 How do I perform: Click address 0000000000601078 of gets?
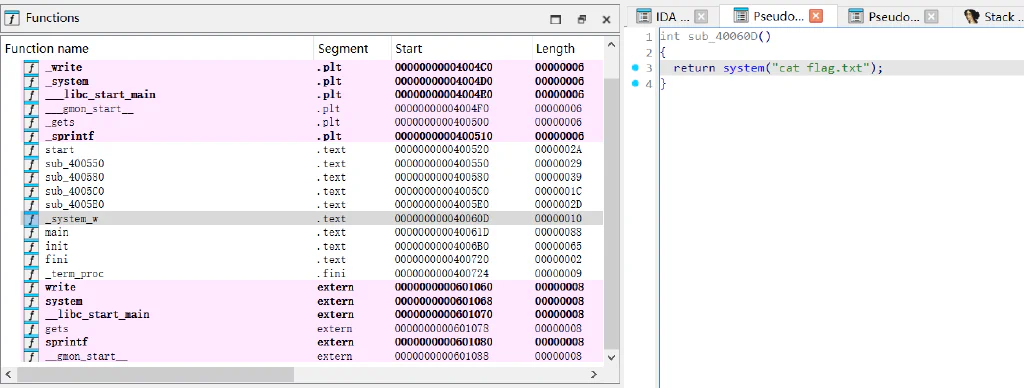(443, 329)
